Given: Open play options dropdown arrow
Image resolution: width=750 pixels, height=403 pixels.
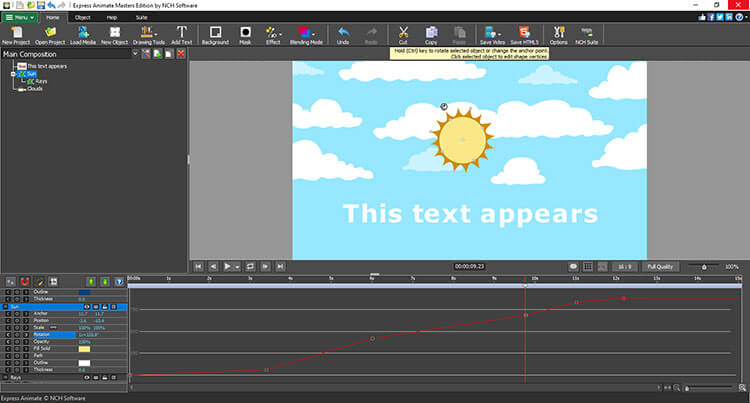Looking at the screenshot, I should (x=237, y=267).
